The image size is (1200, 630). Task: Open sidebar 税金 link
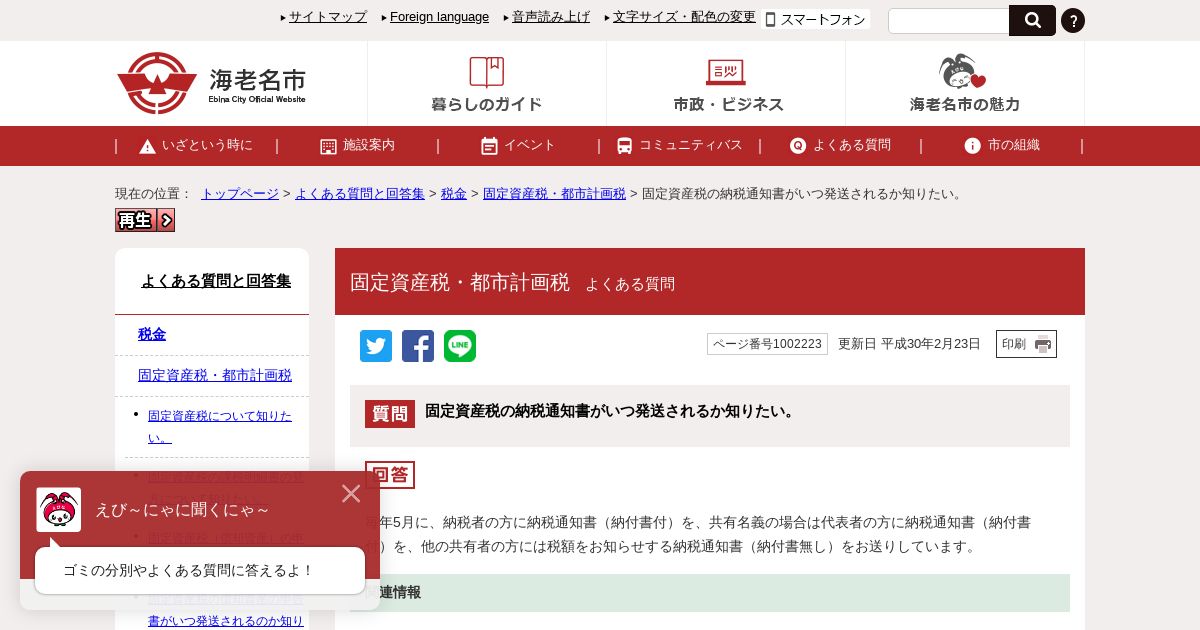[x=152, y=334]
